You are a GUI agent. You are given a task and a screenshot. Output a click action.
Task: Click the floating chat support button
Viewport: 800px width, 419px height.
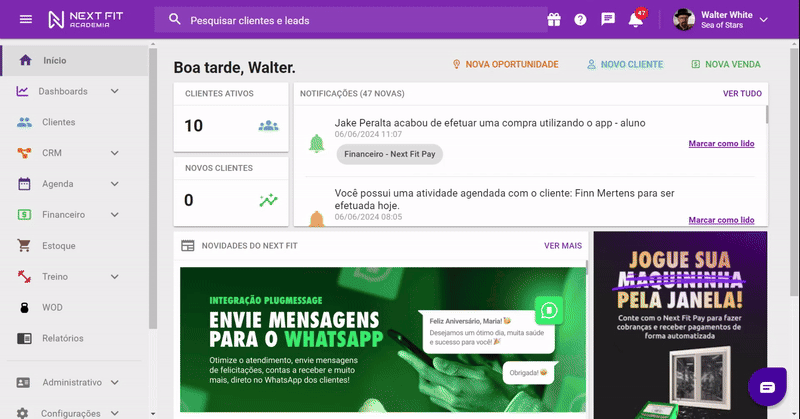pos(767,387)
